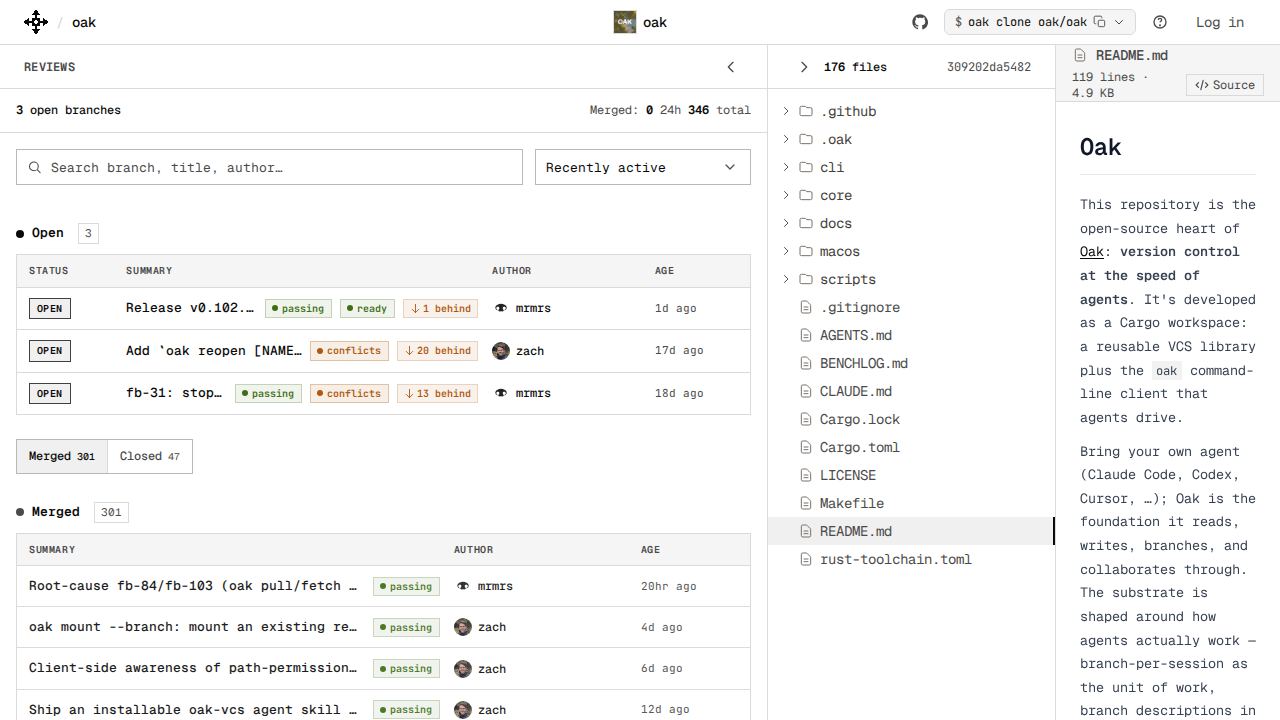This screenshot has height=720, width=1280.
Task: Click the commit hash 309202da5482
Action: 989,67
